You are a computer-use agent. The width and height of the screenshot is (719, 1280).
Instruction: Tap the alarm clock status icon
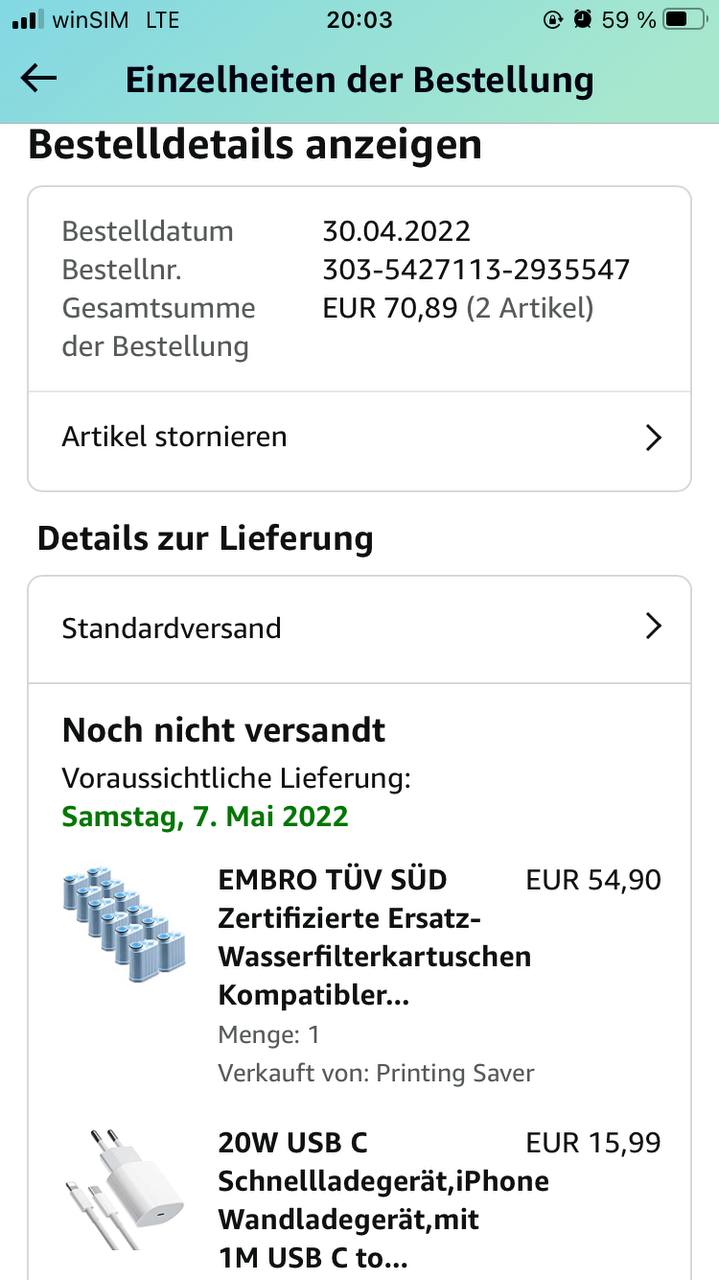[584, 19]
